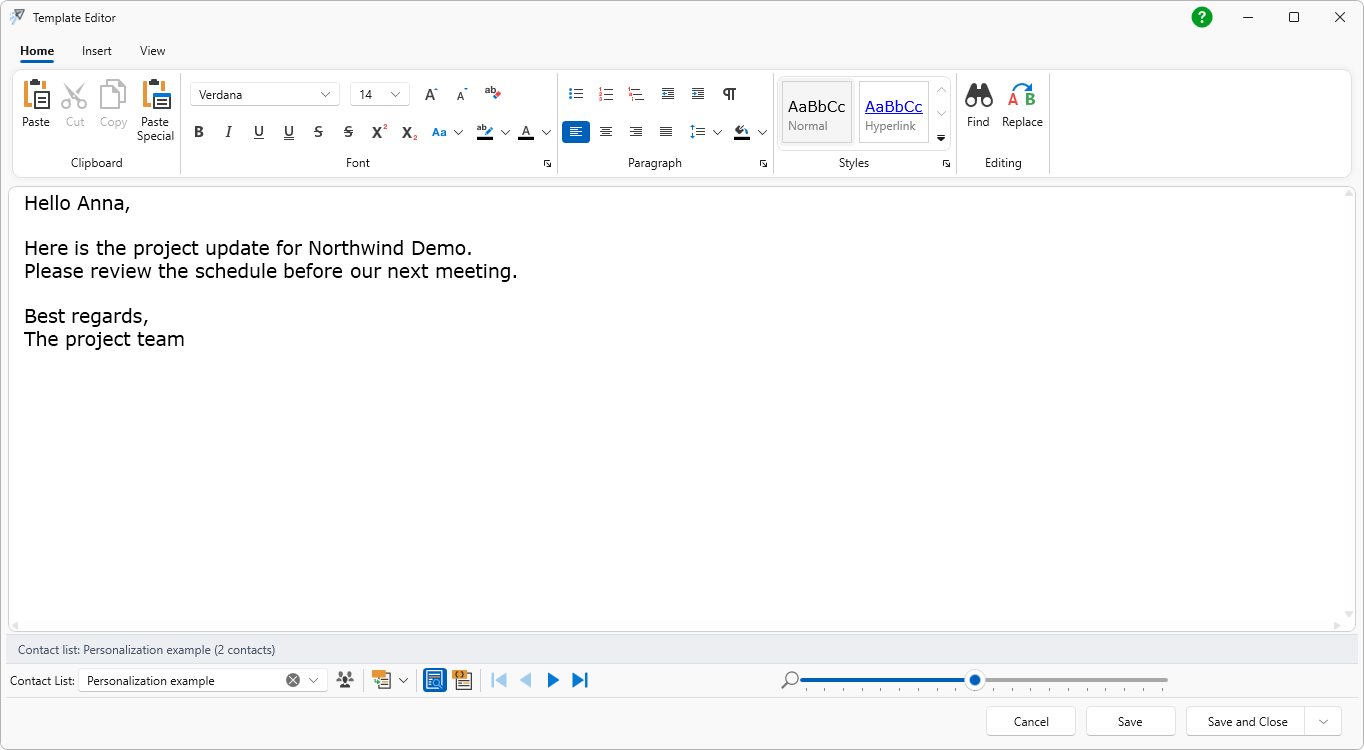Jump to the last contact preview
Image resolution: width=1364 pixels, height=750 pixels.
coord(580,680)
